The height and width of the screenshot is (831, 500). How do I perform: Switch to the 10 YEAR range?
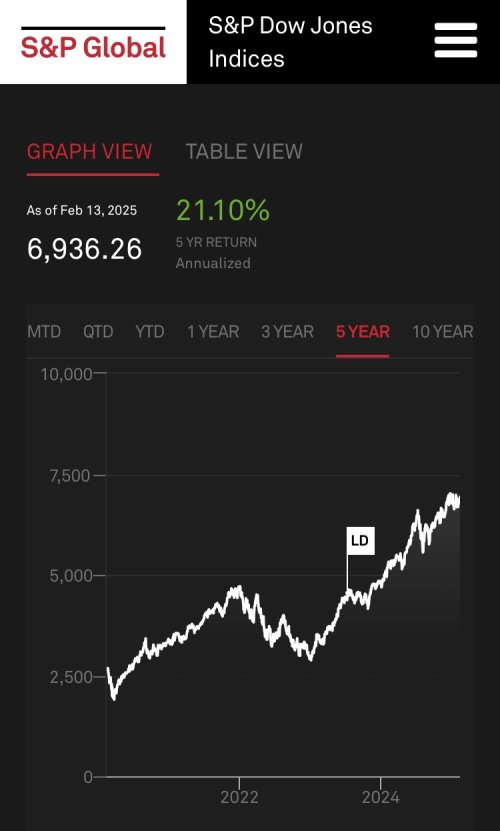tap(443, 332)
